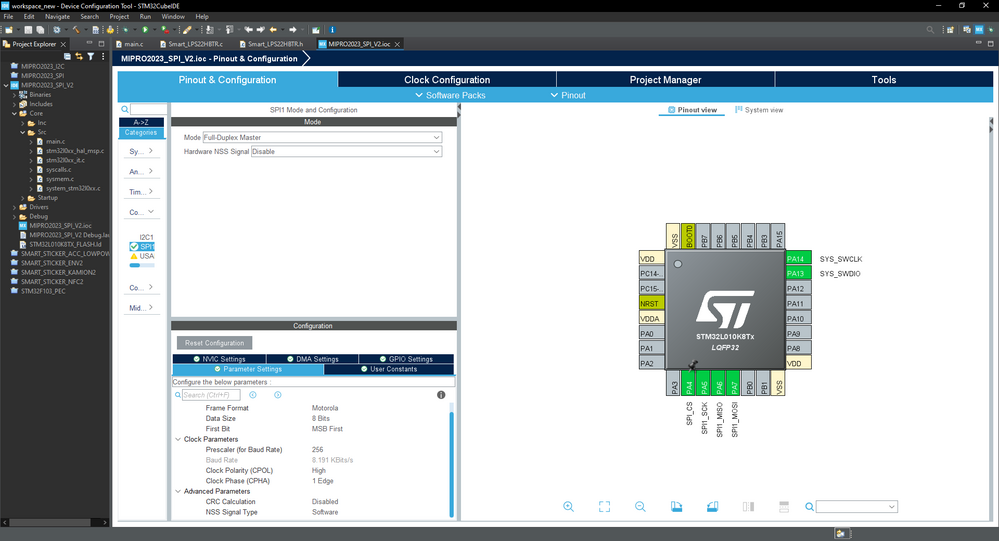Click the green Run icon in toolbar
The height and width of the screenshot is (541, 999).
pos(145,29)
